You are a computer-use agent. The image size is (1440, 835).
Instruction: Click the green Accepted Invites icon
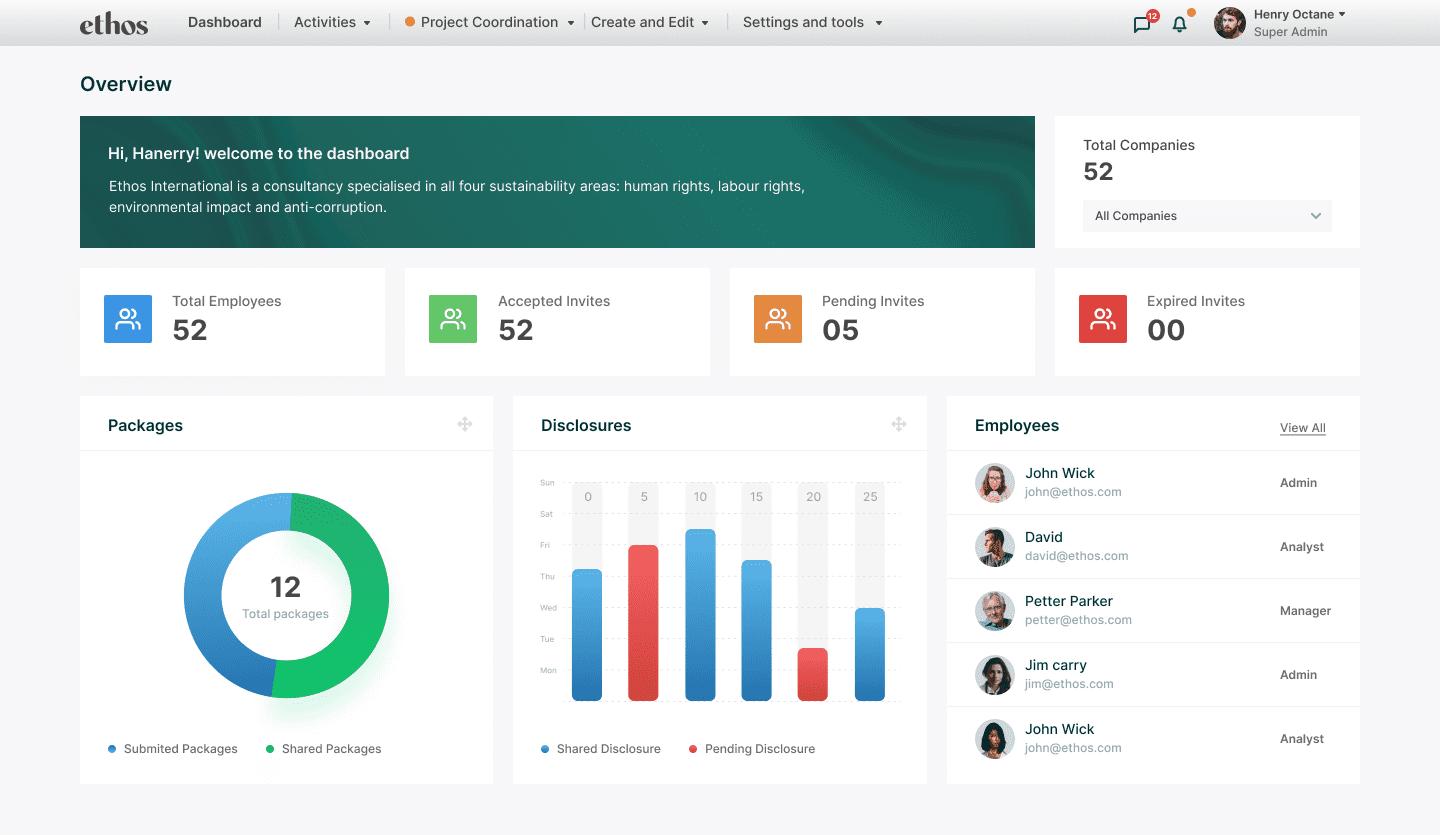(453, 319)
